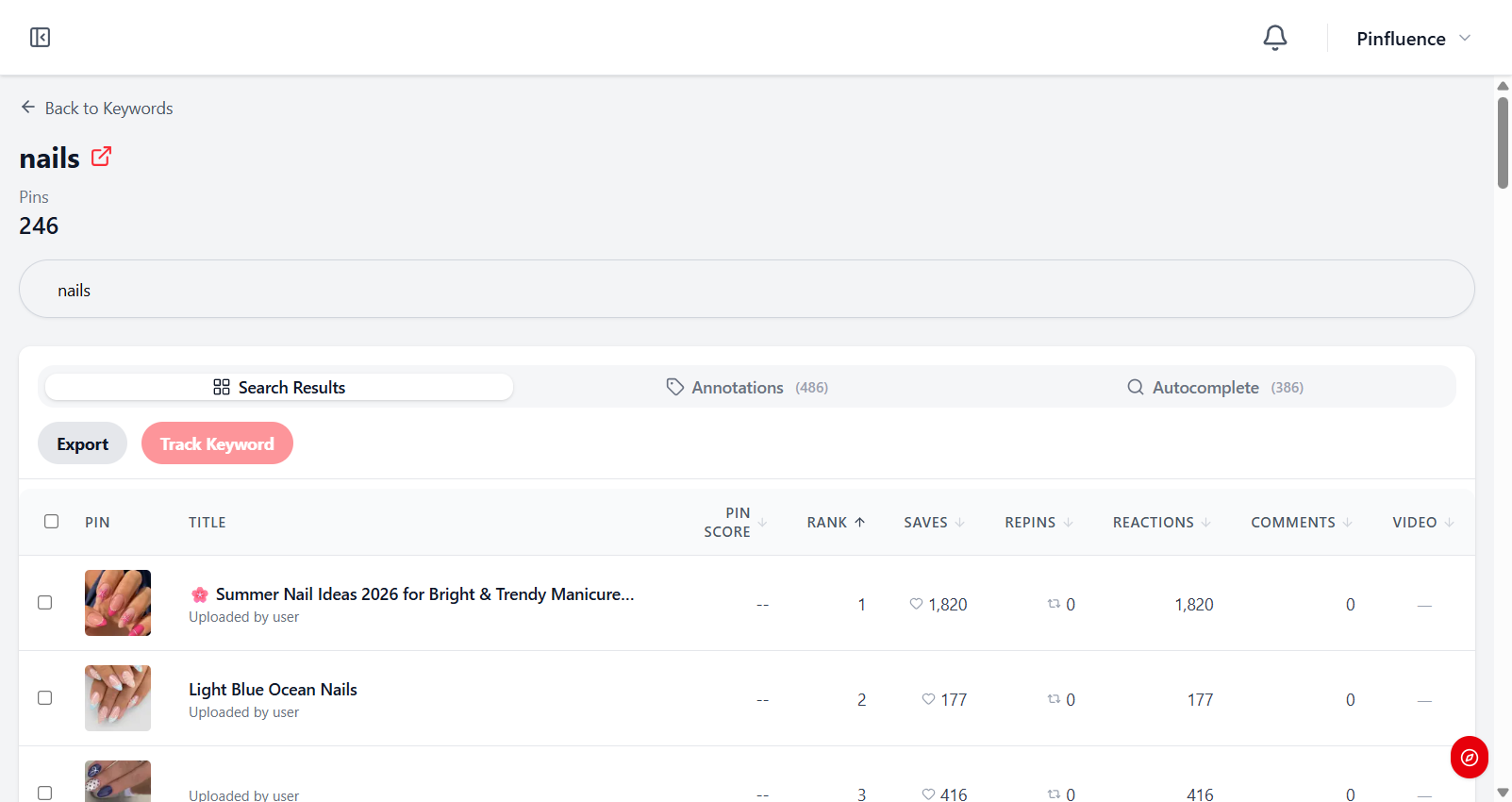Sort by Rank column
This screenshot has height=802, width=1512.
pos(836,522)
